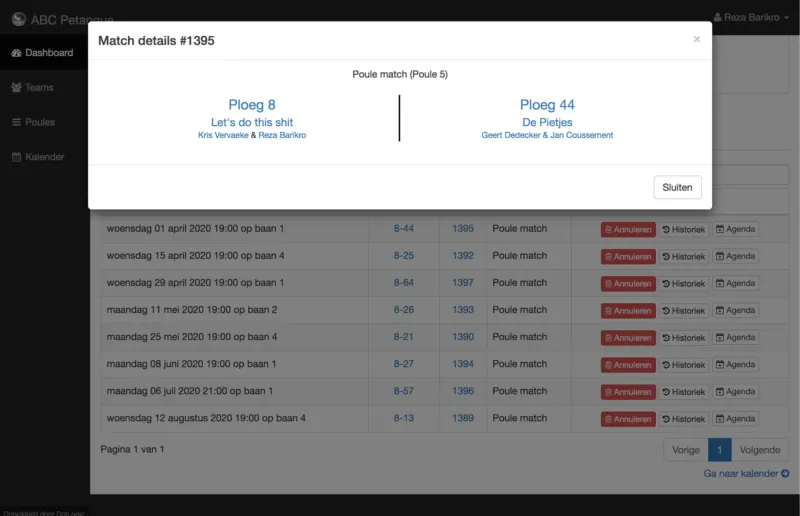Image resolution: width=800 pixels, height=516 pixels.
Task: Open Poules in the sidebar
Action: click(43, 122)
